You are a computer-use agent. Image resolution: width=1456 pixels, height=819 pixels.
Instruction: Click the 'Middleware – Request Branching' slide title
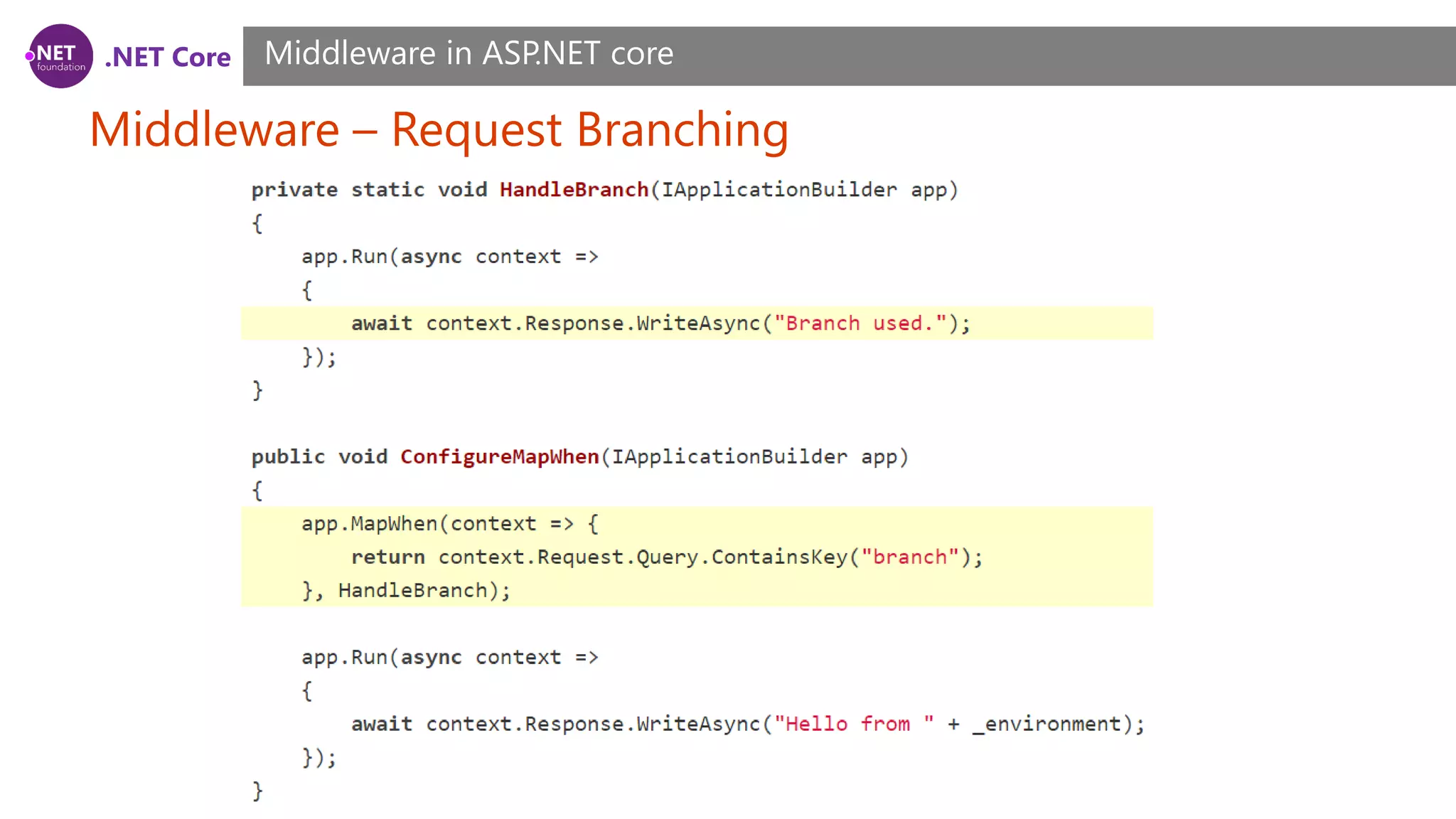439,129
